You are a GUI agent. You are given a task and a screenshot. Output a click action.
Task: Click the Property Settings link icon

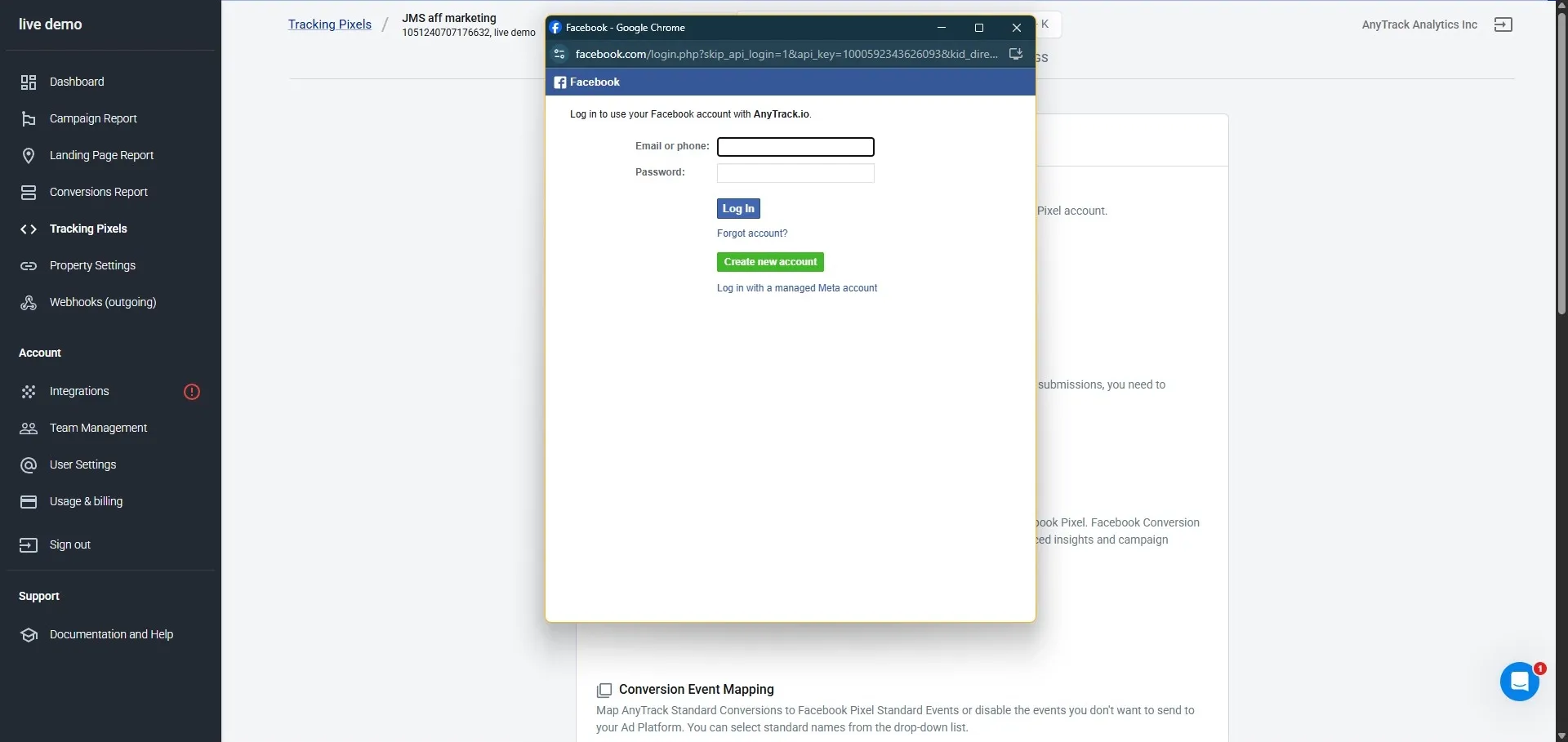coord(29,266)
